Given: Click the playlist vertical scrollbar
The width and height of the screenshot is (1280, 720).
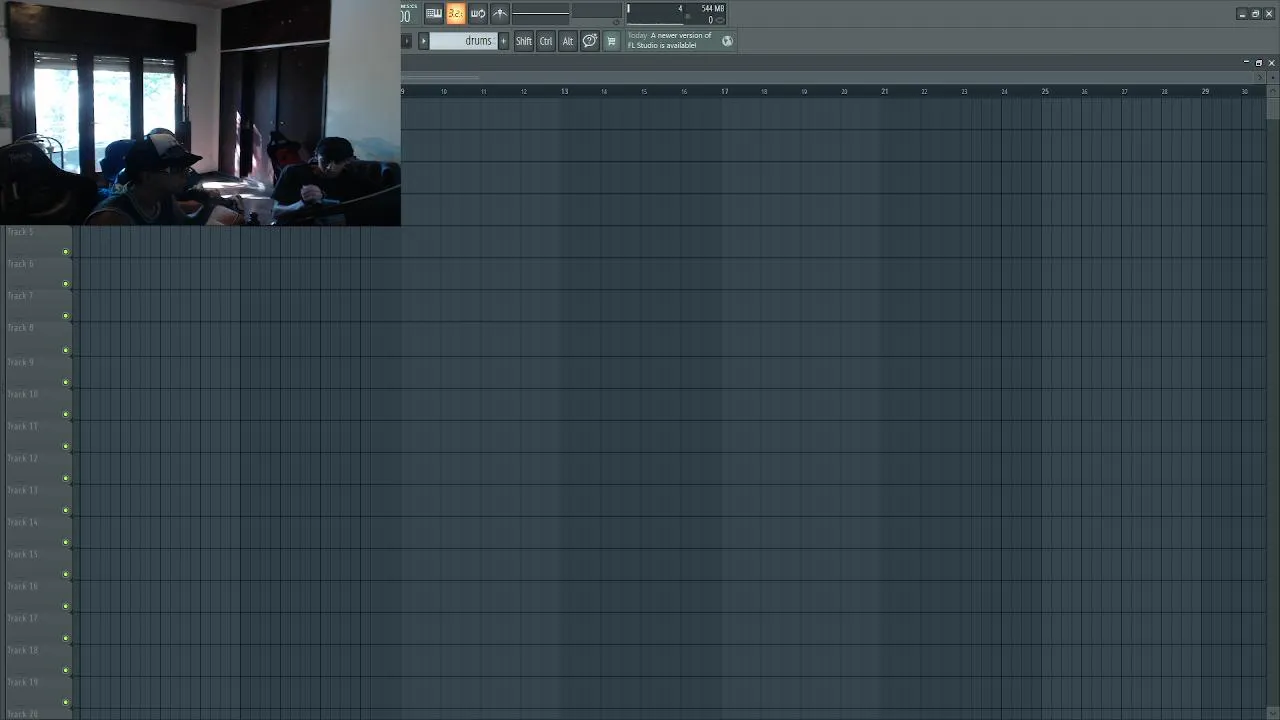Looking at the screenshot, I should (1272, 400).
